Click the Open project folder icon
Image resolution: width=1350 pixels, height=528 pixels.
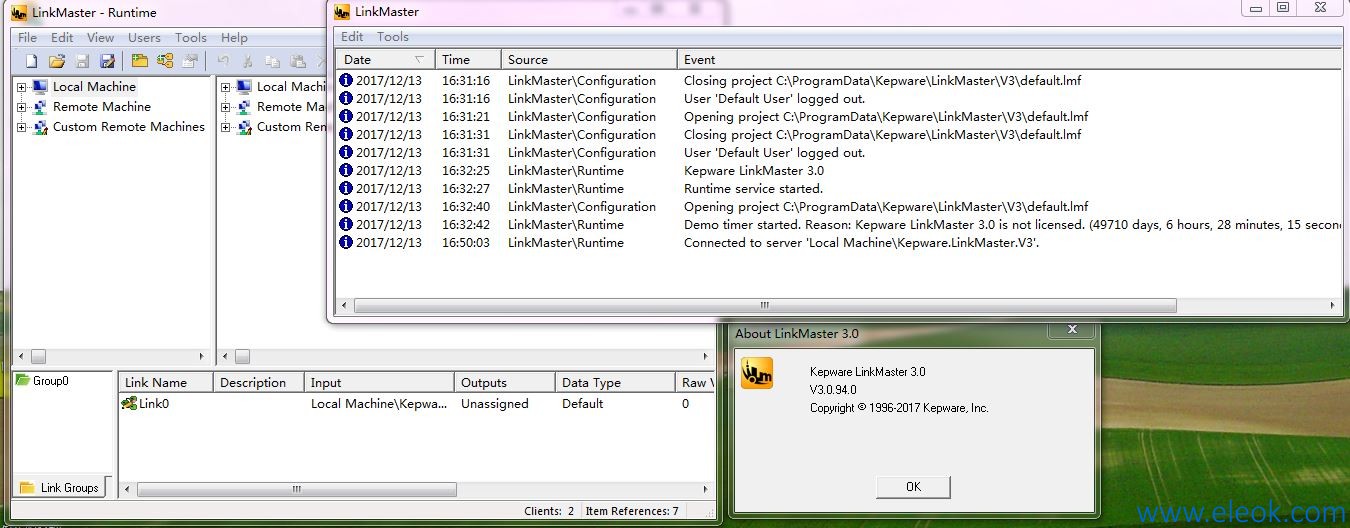click(x=57, y=61)
